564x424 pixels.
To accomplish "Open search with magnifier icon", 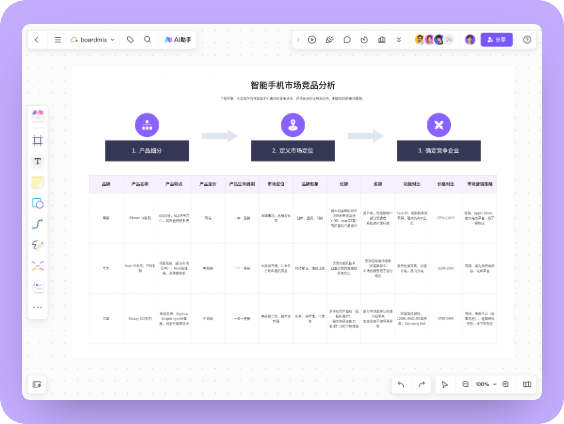I will (147, 40).
